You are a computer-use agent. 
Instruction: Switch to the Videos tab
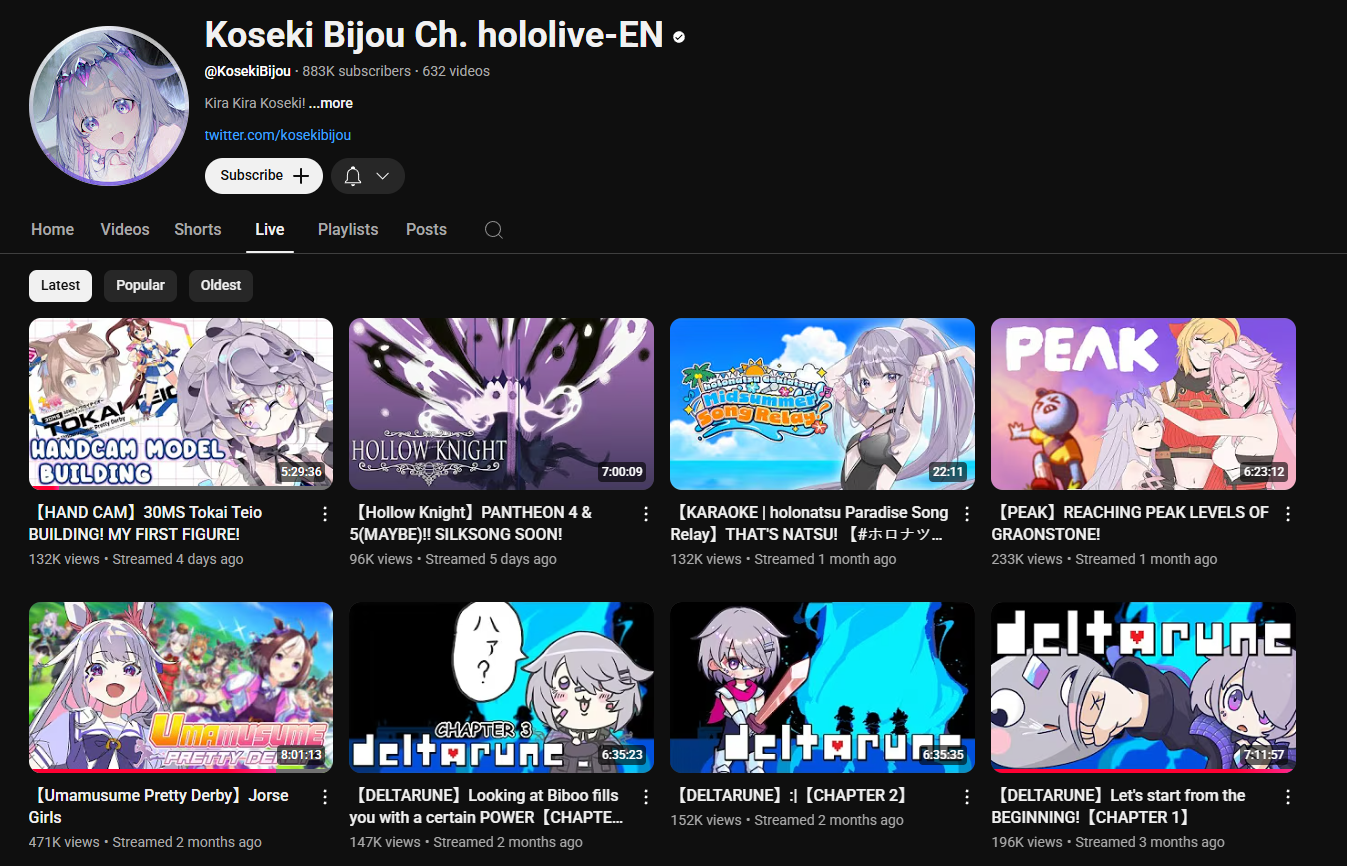[125, 230]
